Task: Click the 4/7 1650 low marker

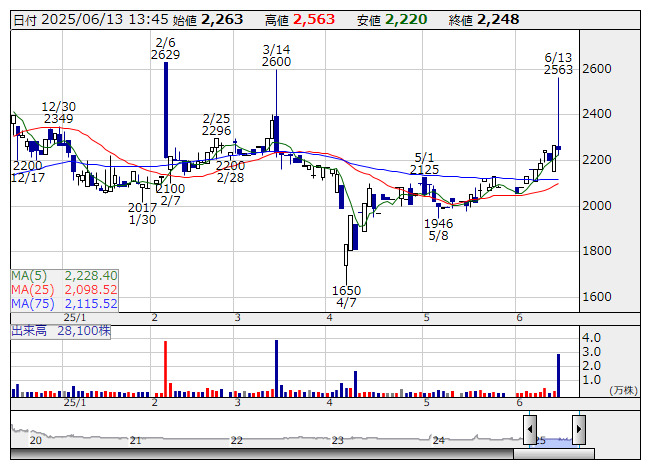Action: click(x=346, y=297)
